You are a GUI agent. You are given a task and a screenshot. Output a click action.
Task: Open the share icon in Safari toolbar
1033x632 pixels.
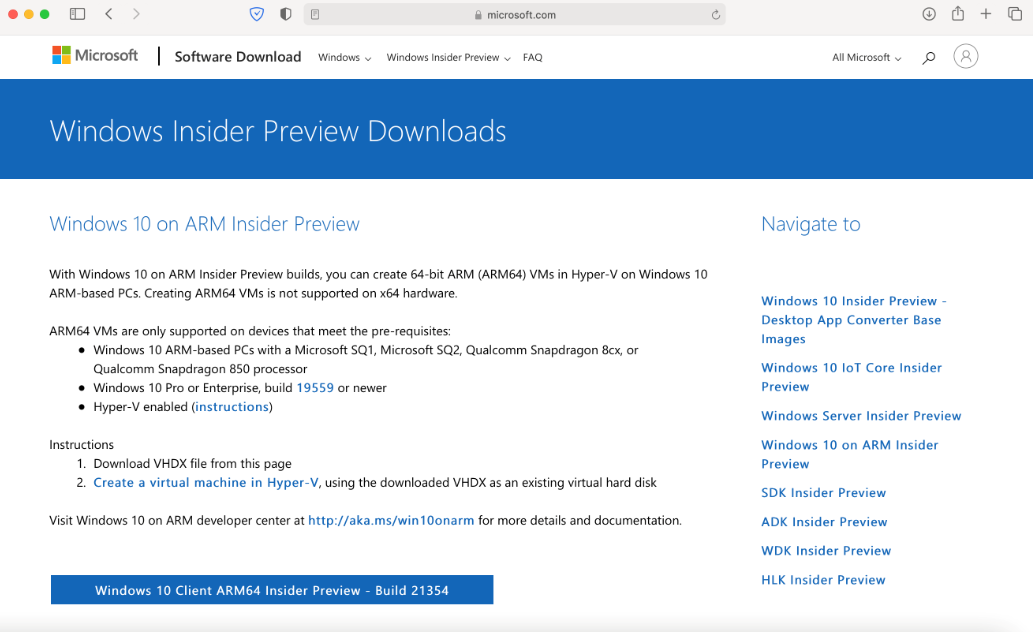pyautogui.click(x=958, y=13)
